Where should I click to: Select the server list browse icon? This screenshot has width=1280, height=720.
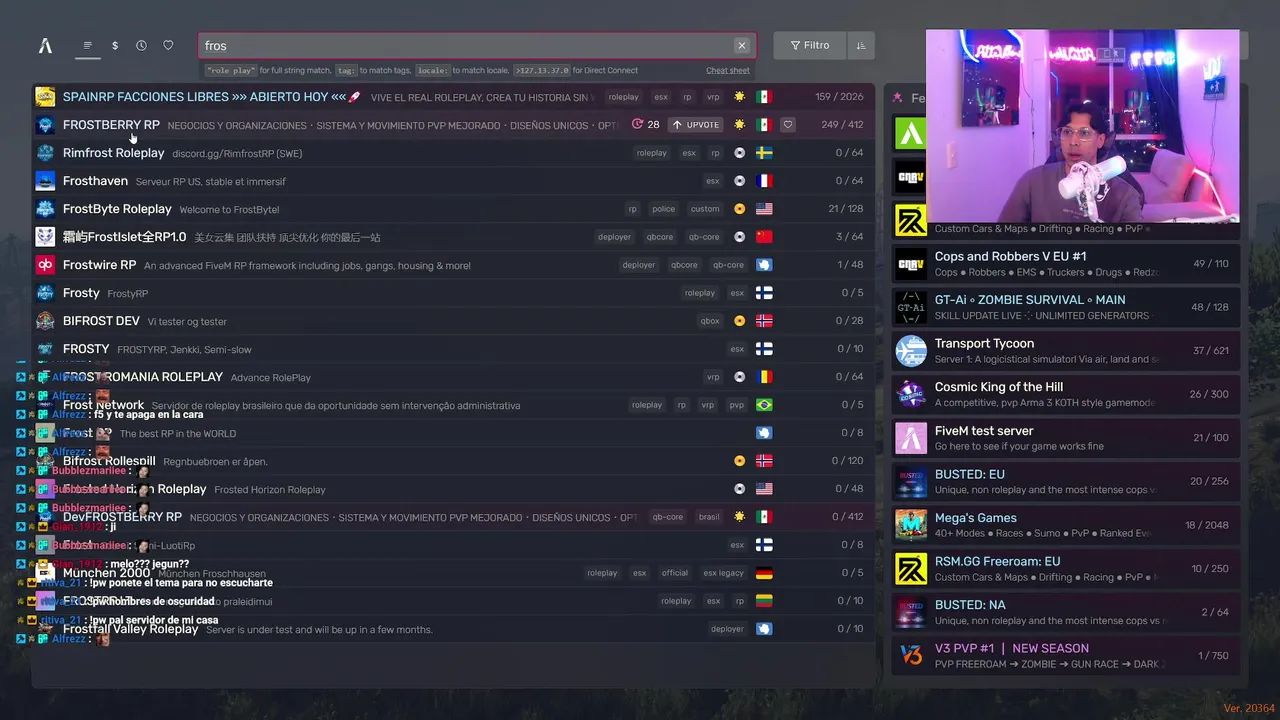88,45
